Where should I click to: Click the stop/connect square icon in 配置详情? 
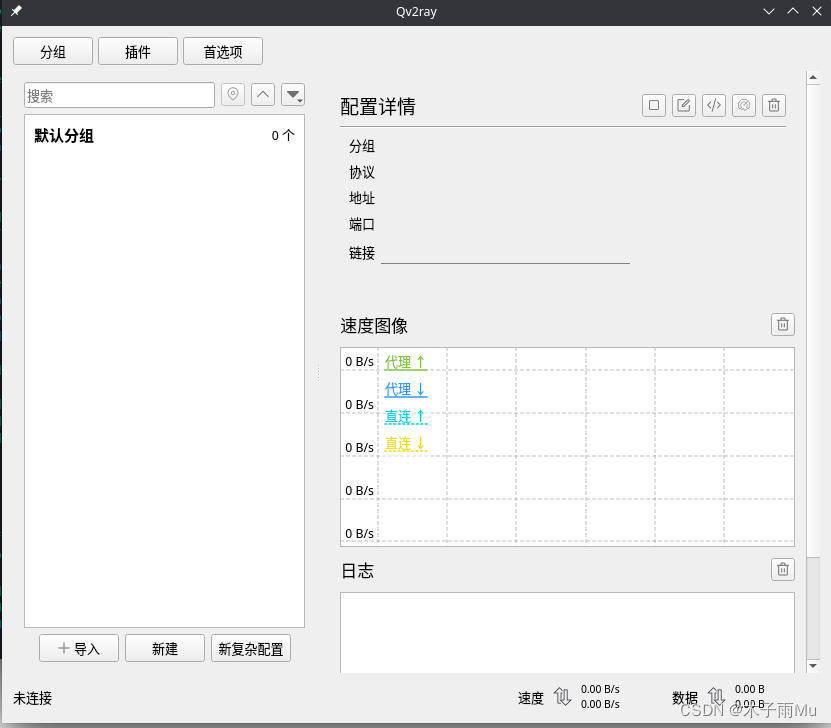pyautogui.click(x=654, y=105)
